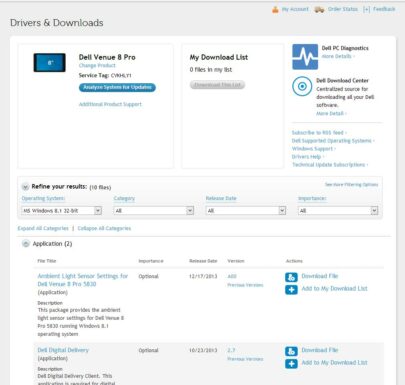Click the File Title column header
The width and height of the screenshot is (405, 385).
click(47, 261)
